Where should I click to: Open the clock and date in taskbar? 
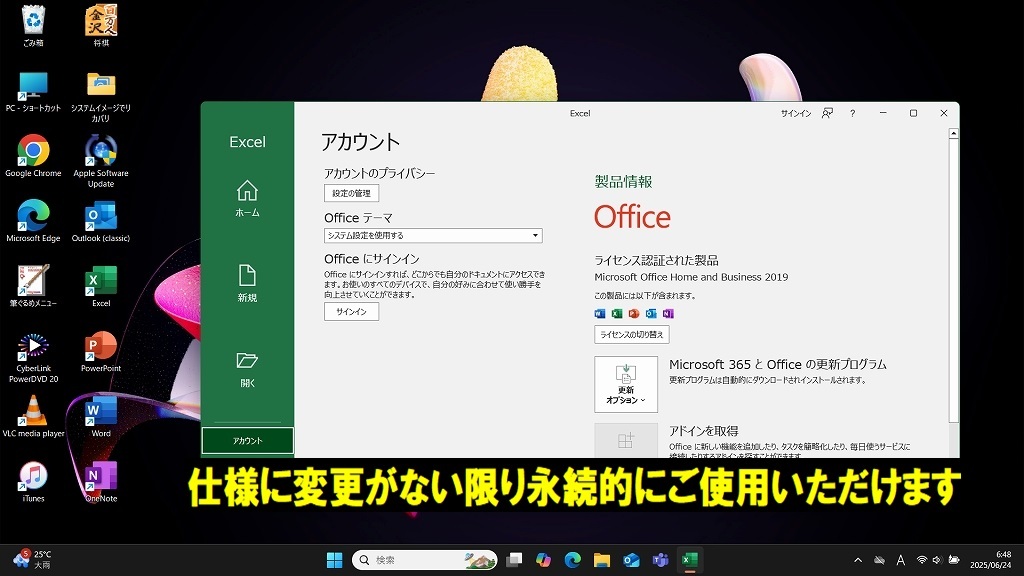pos(991,560)
